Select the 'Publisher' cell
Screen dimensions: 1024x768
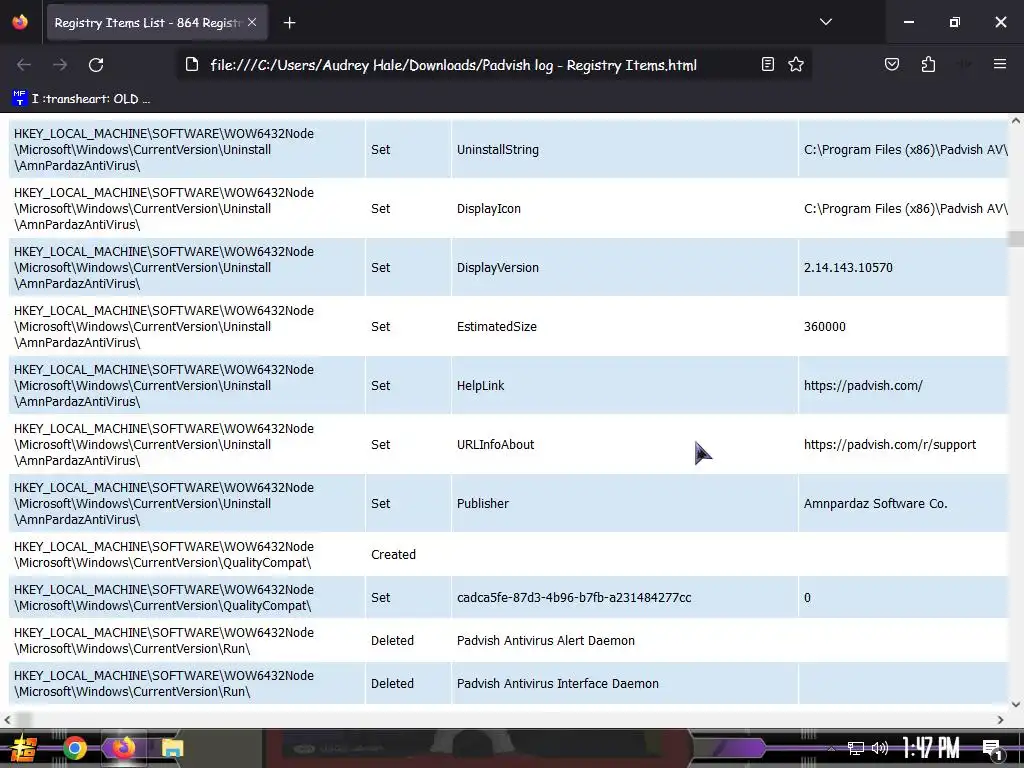(624, 504)
